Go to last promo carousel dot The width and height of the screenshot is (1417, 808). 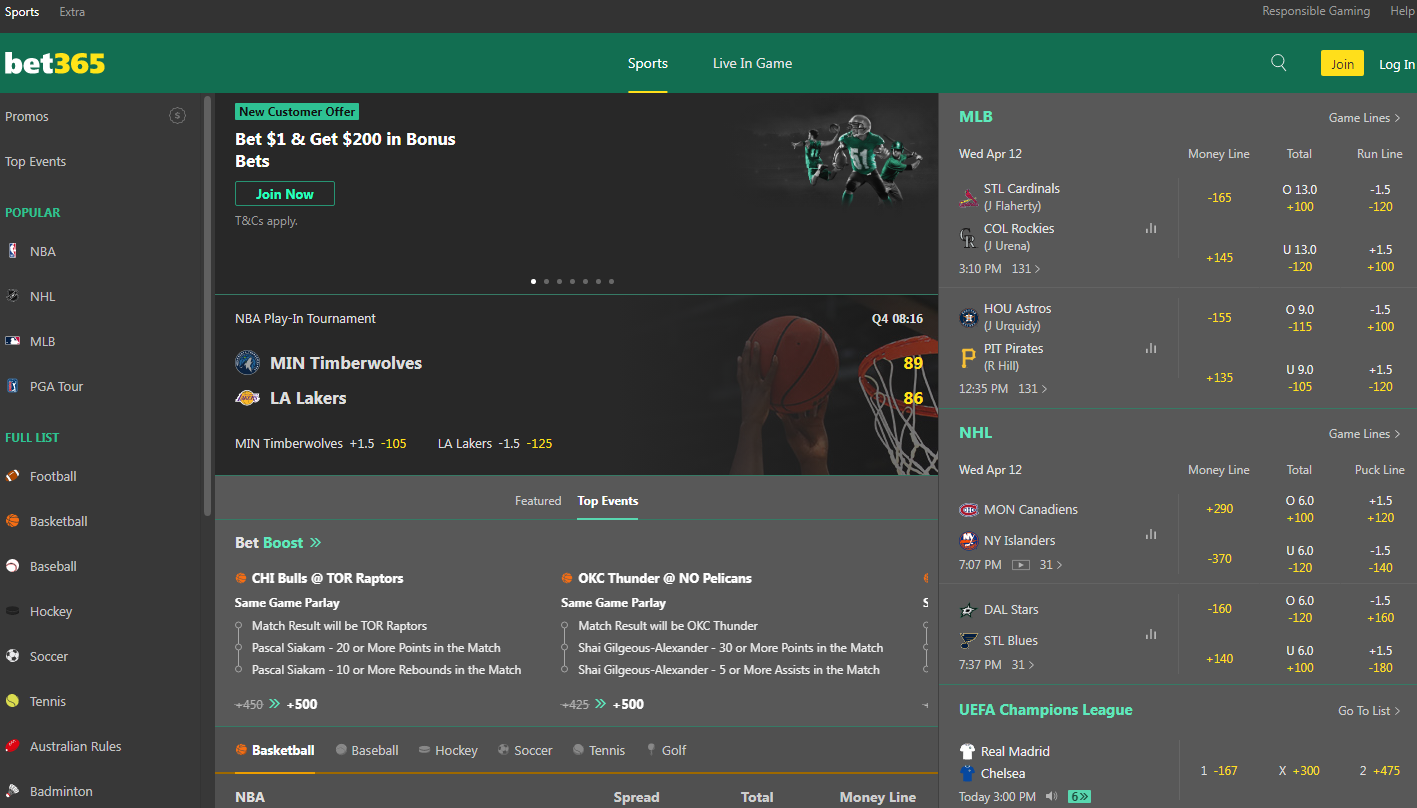[611, 281]
